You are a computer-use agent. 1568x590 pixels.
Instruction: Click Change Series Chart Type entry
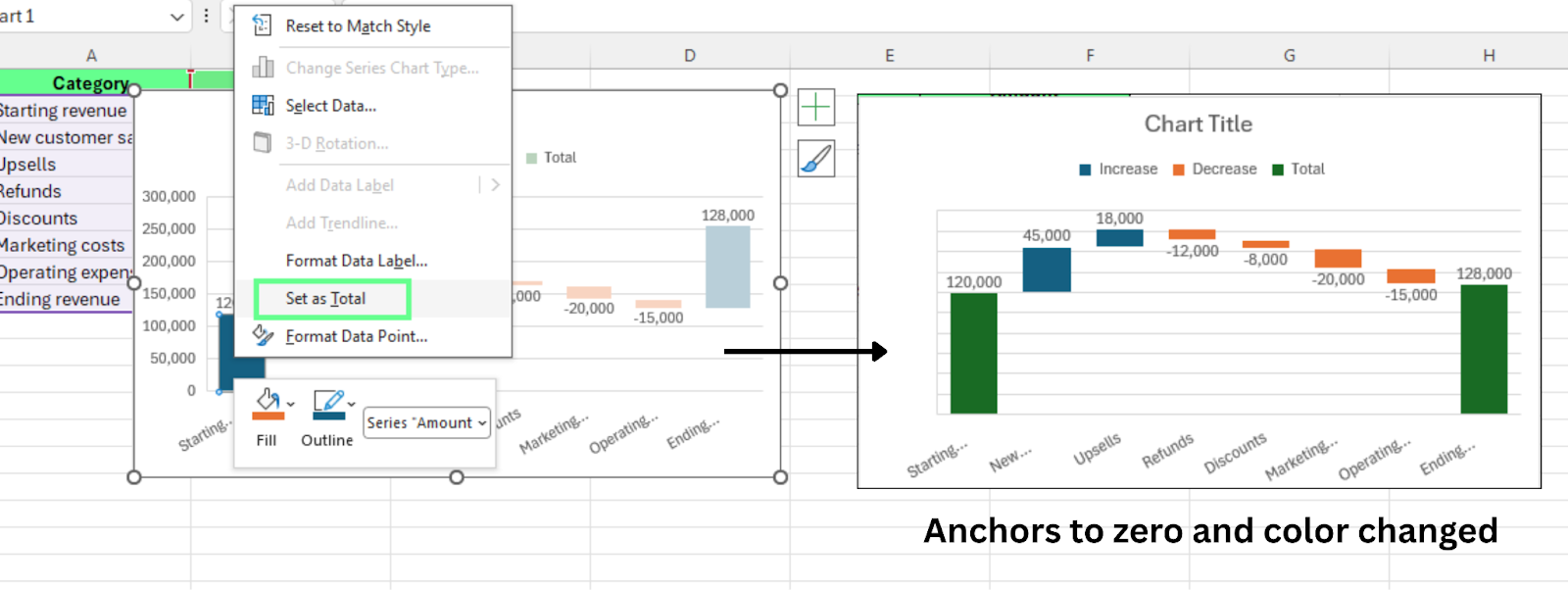point(382,68)
